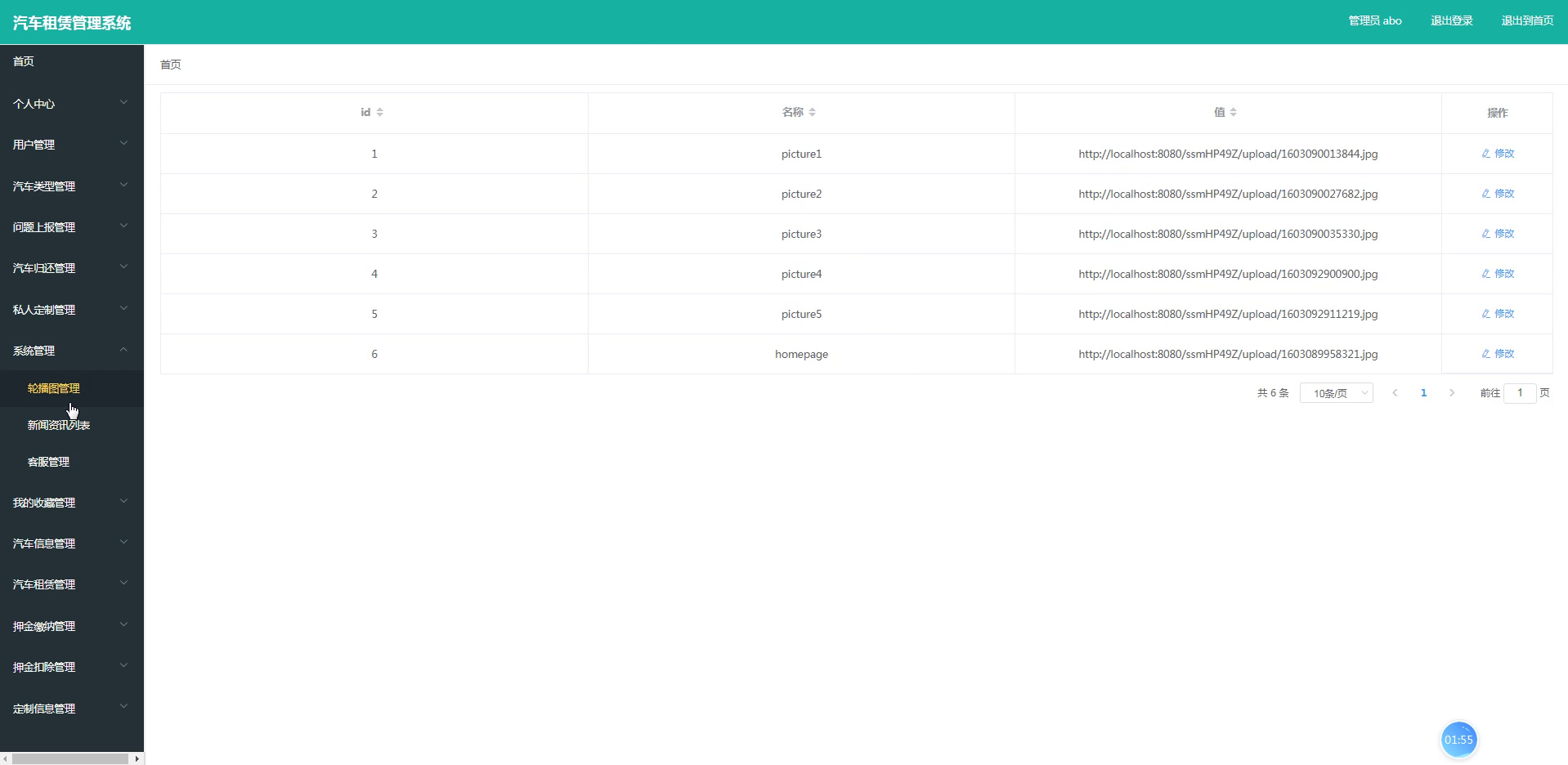This screenshot has height=765, width=1568.
Task: Click URL ending 1603090035330.jpg
Action: point(1228,234)
